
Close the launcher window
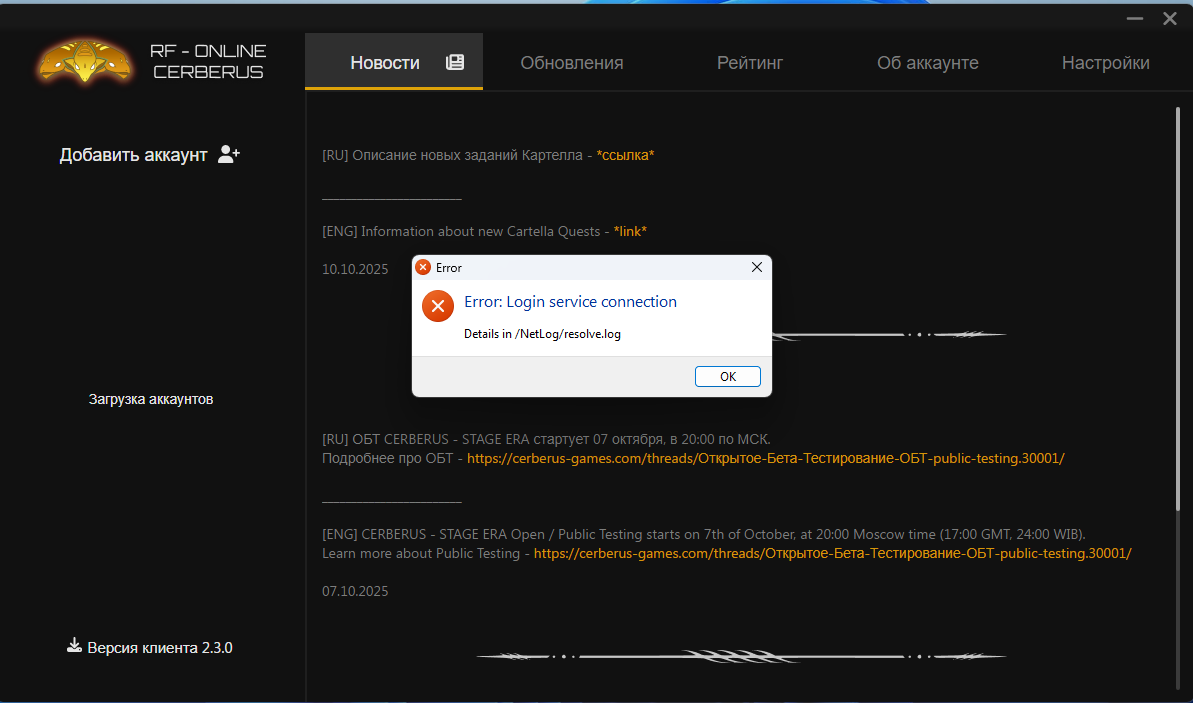tap(1169, 19)
